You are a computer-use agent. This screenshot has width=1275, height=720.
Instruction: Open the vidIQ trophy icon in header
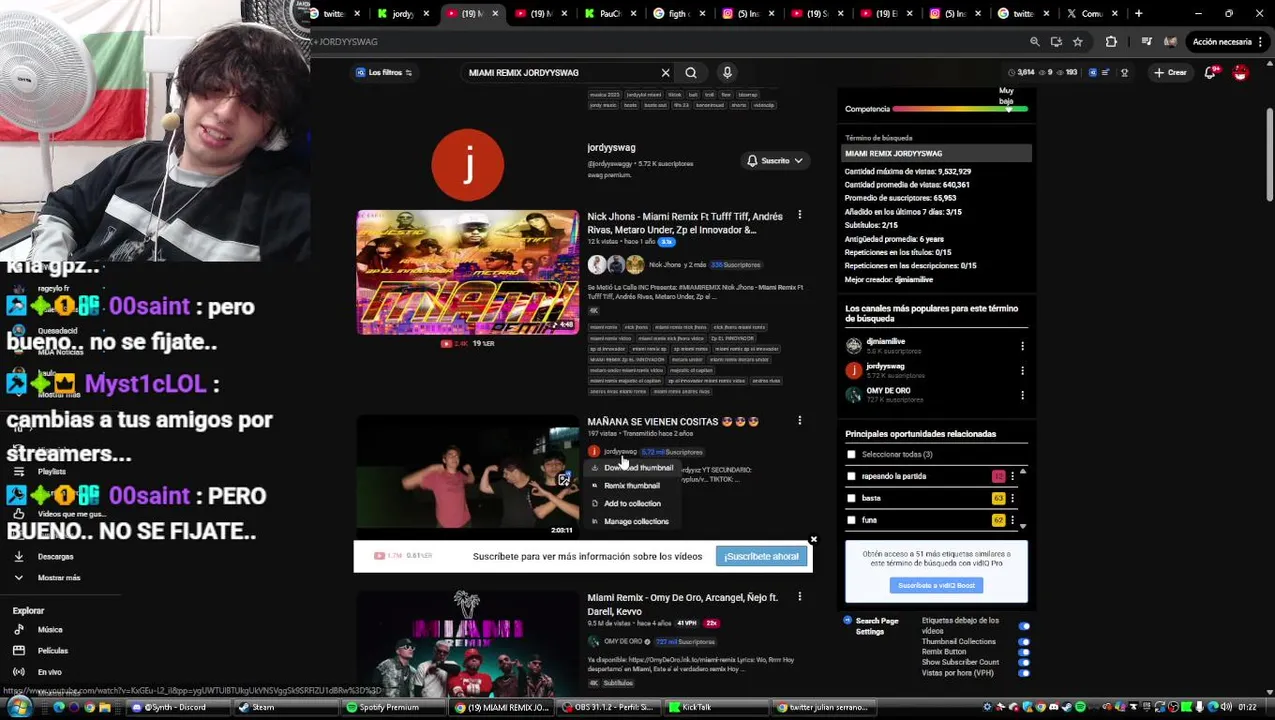coord(1124,73)
